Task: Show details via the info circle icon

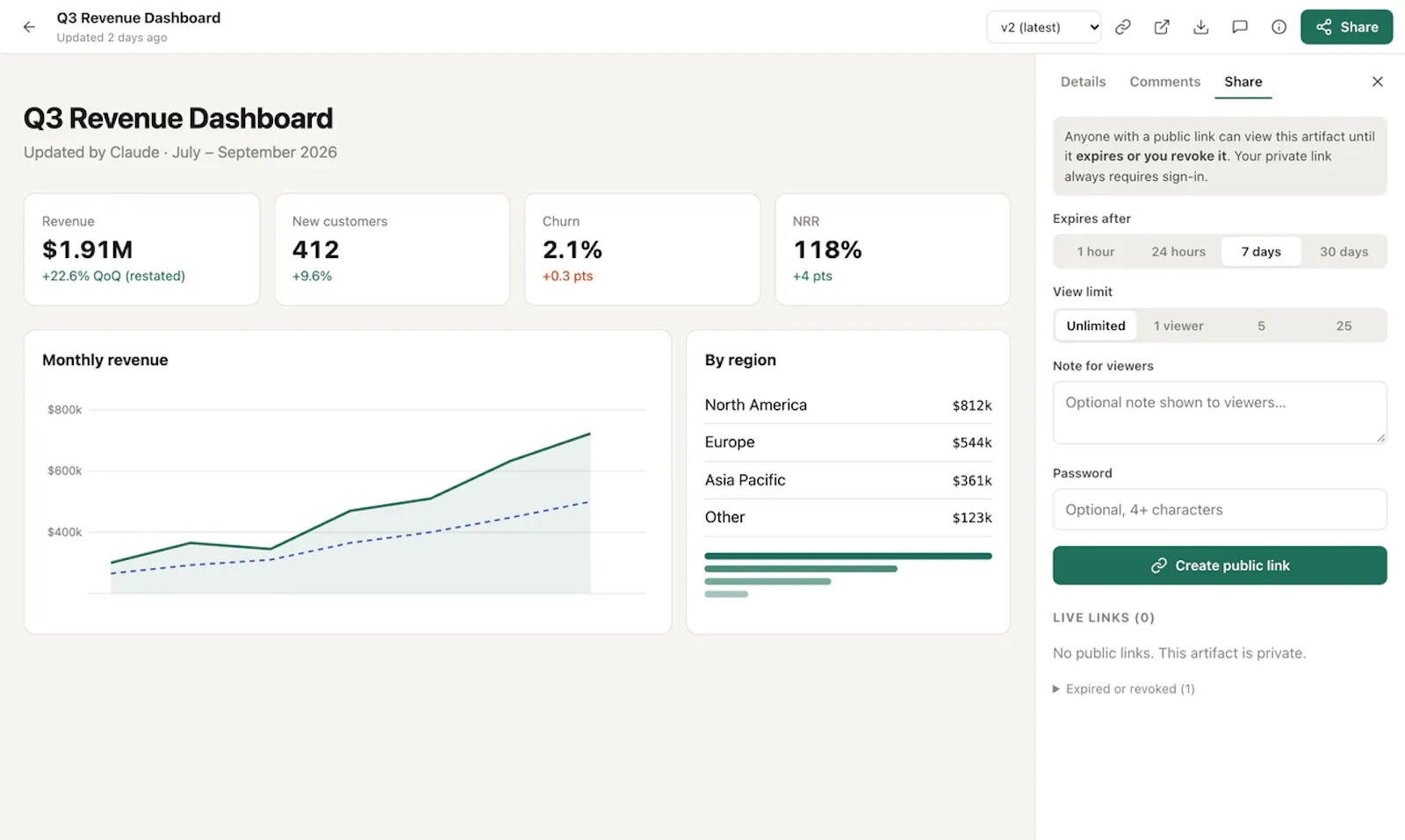Action: coord(1279,27)
